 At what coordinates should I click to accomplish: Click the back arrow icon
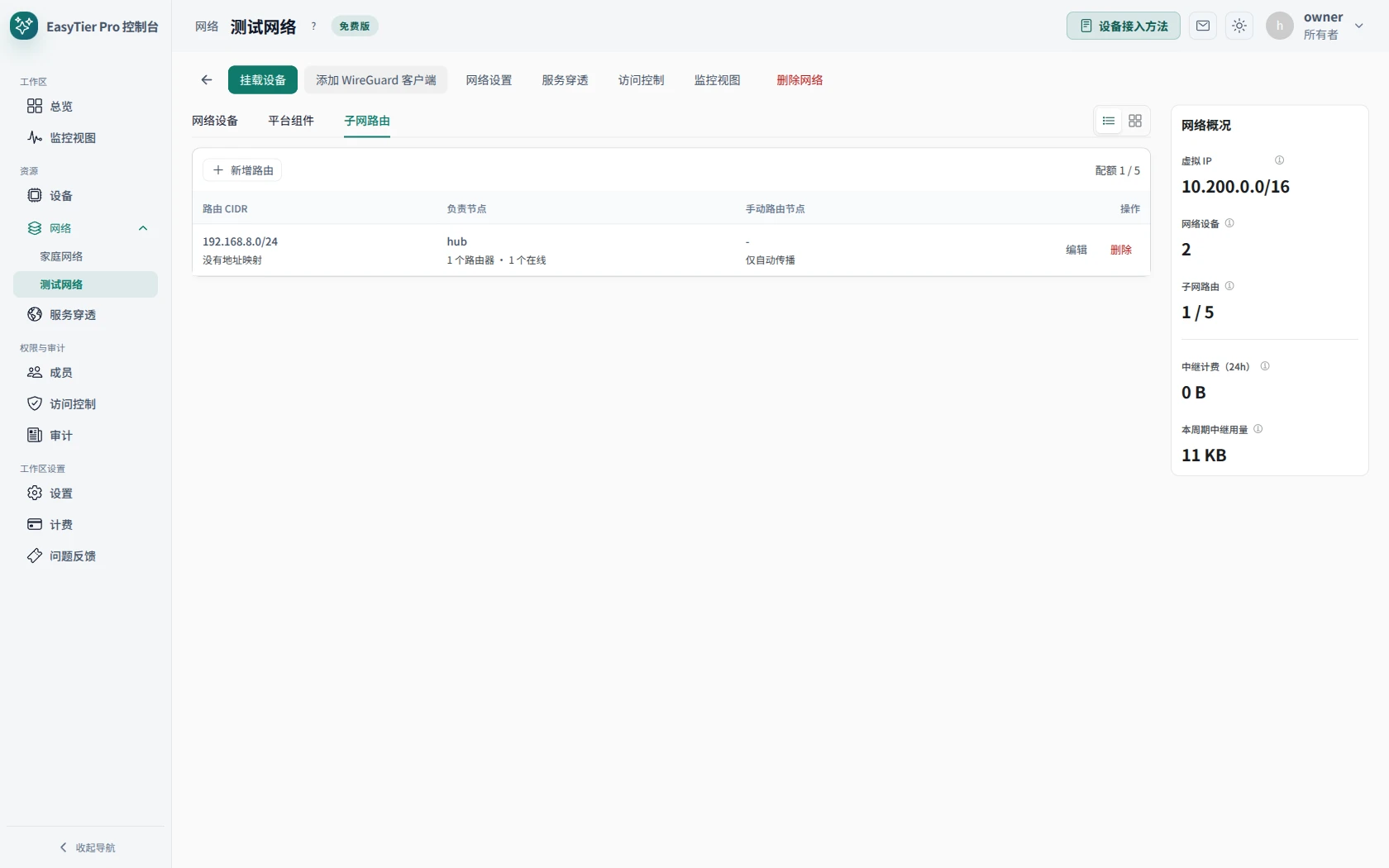pos(207,80)
